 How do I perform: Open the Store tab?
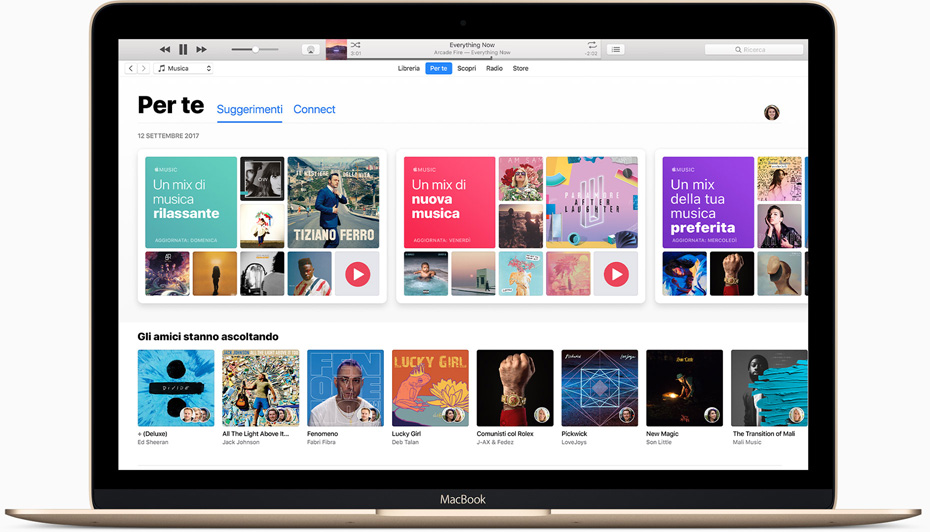click(520, 68)
